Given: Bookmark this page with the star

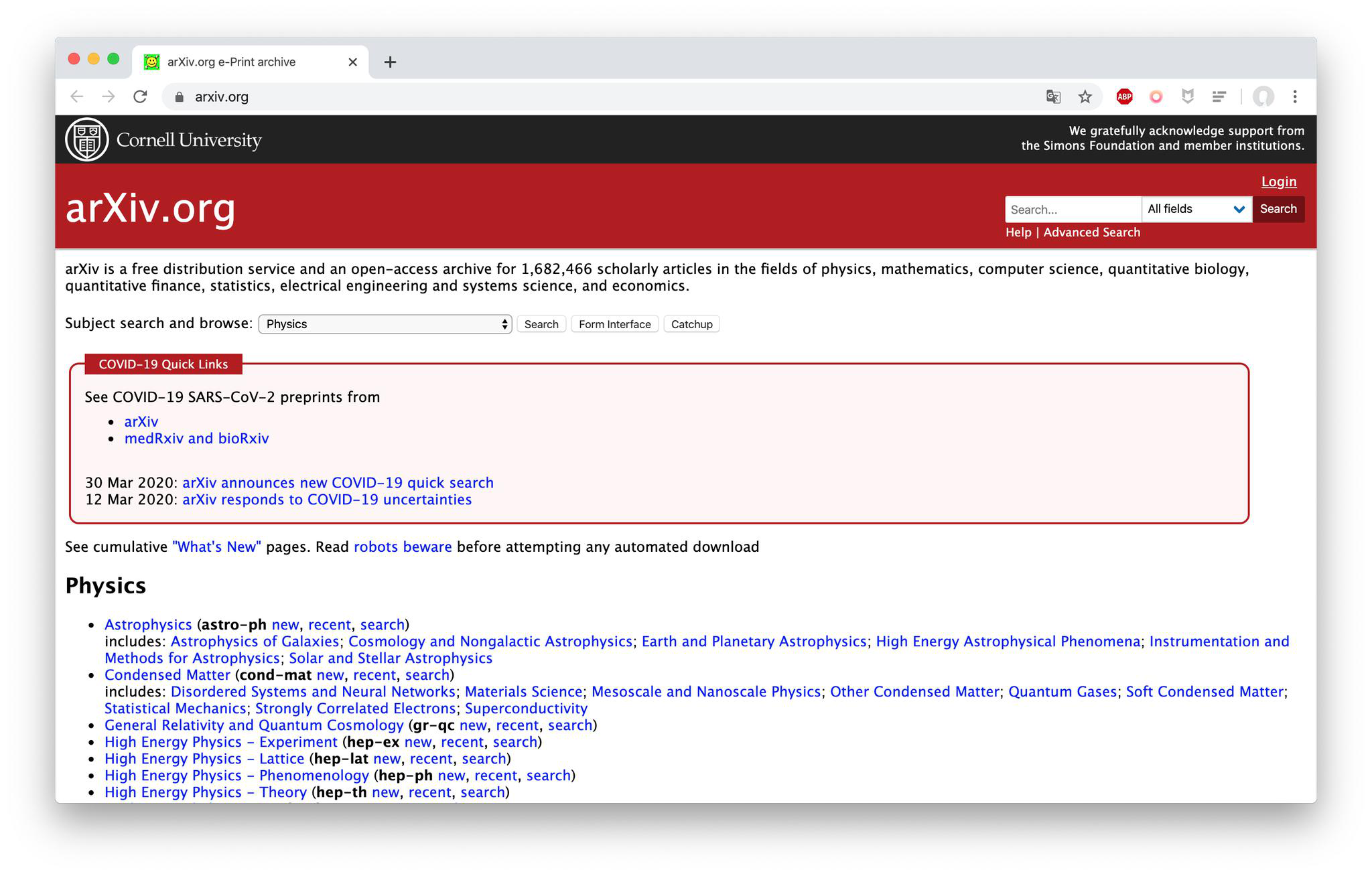Looking at the screenshot, I should point(1085,96).
